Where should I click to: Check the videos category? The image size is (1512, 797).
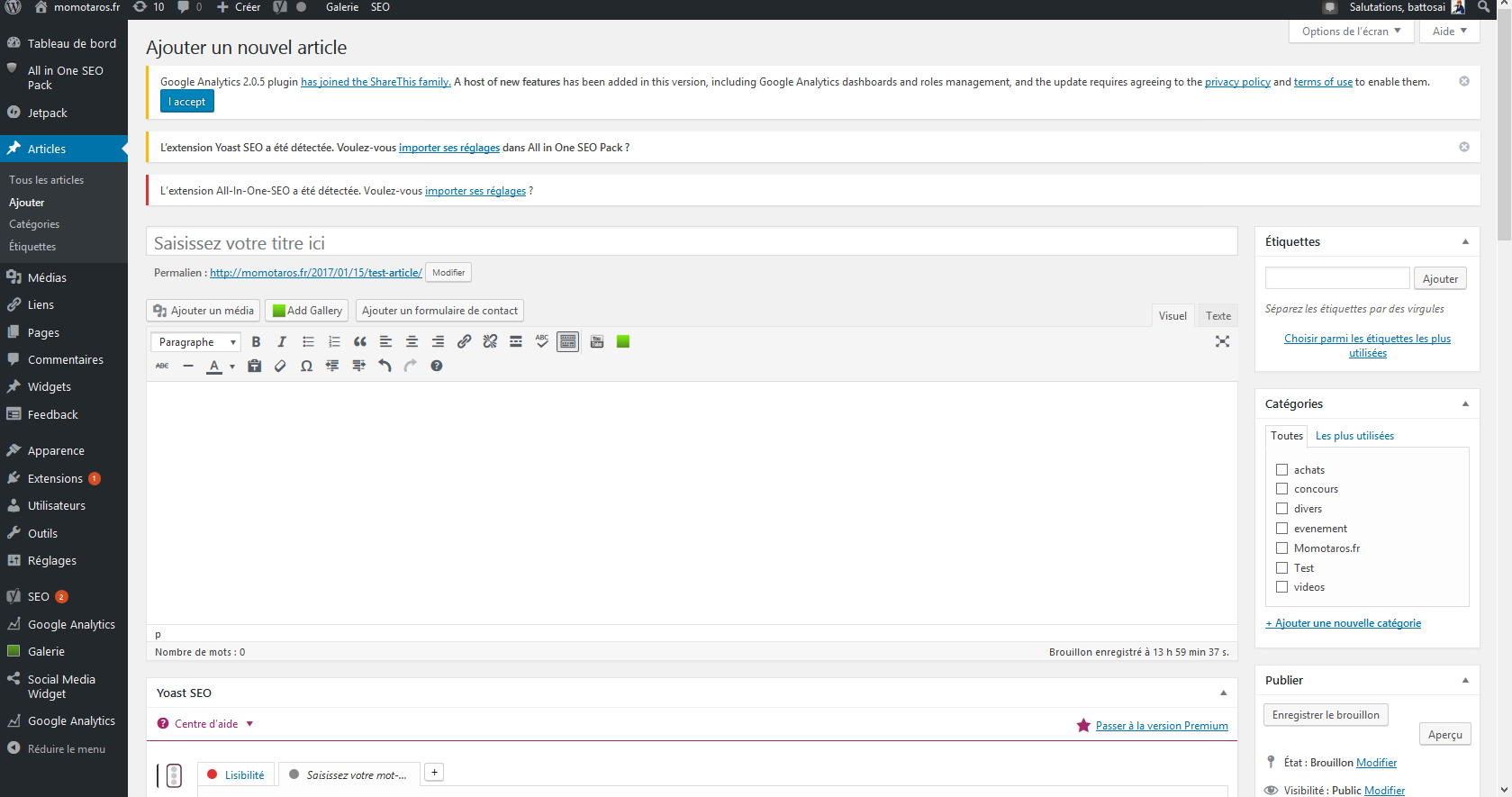point(1281,587)
